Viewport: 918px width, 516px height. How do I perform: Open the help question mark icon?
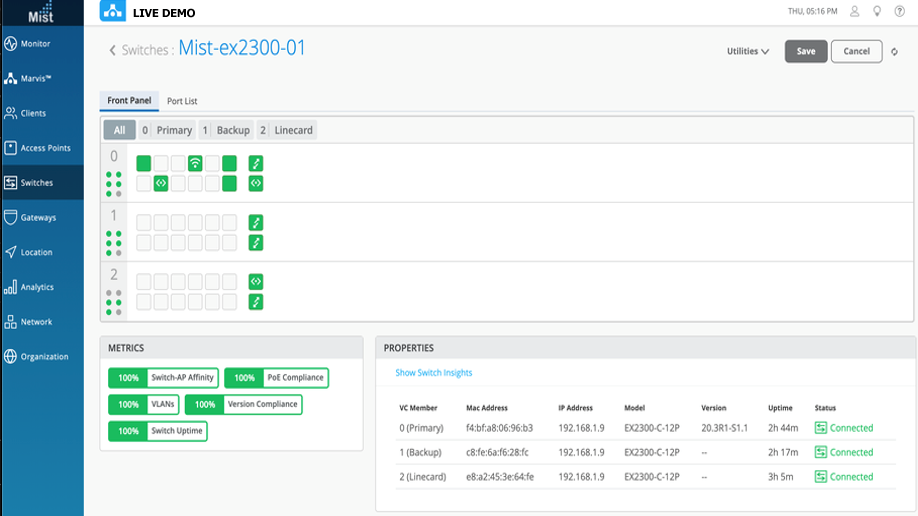point(900,12)
